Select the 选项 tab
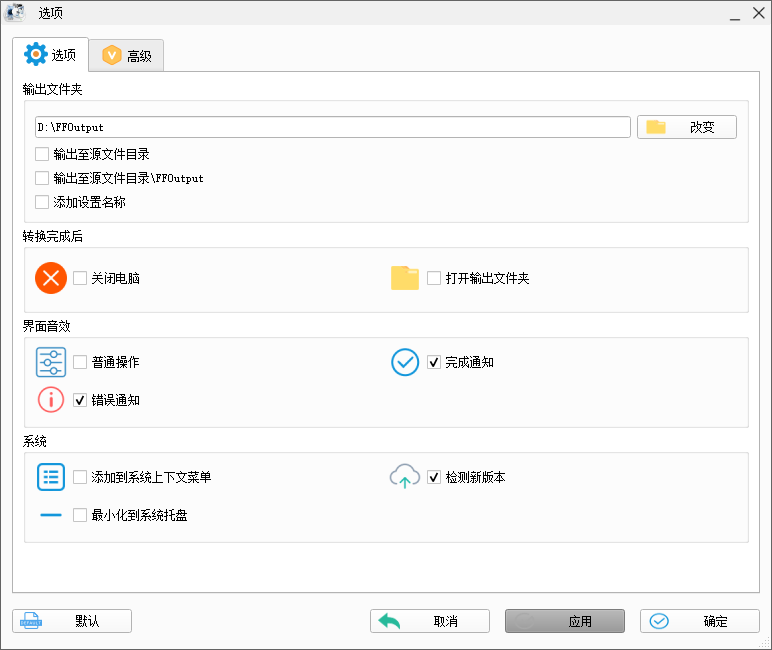This screenshot has width=772, height=650. [x=50, y=54]
